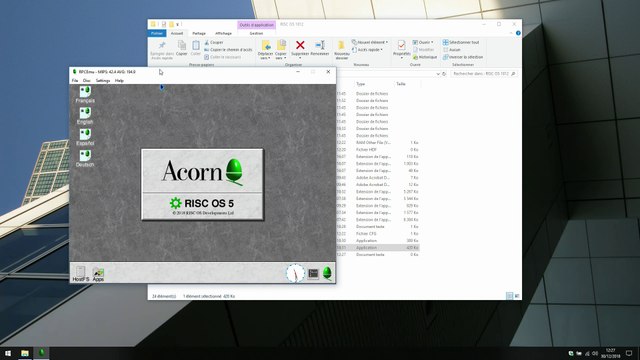Click Copier le chemin d'accès
Image resolution: width=640 pixels, height=360 pixels.
coord(228,50)
